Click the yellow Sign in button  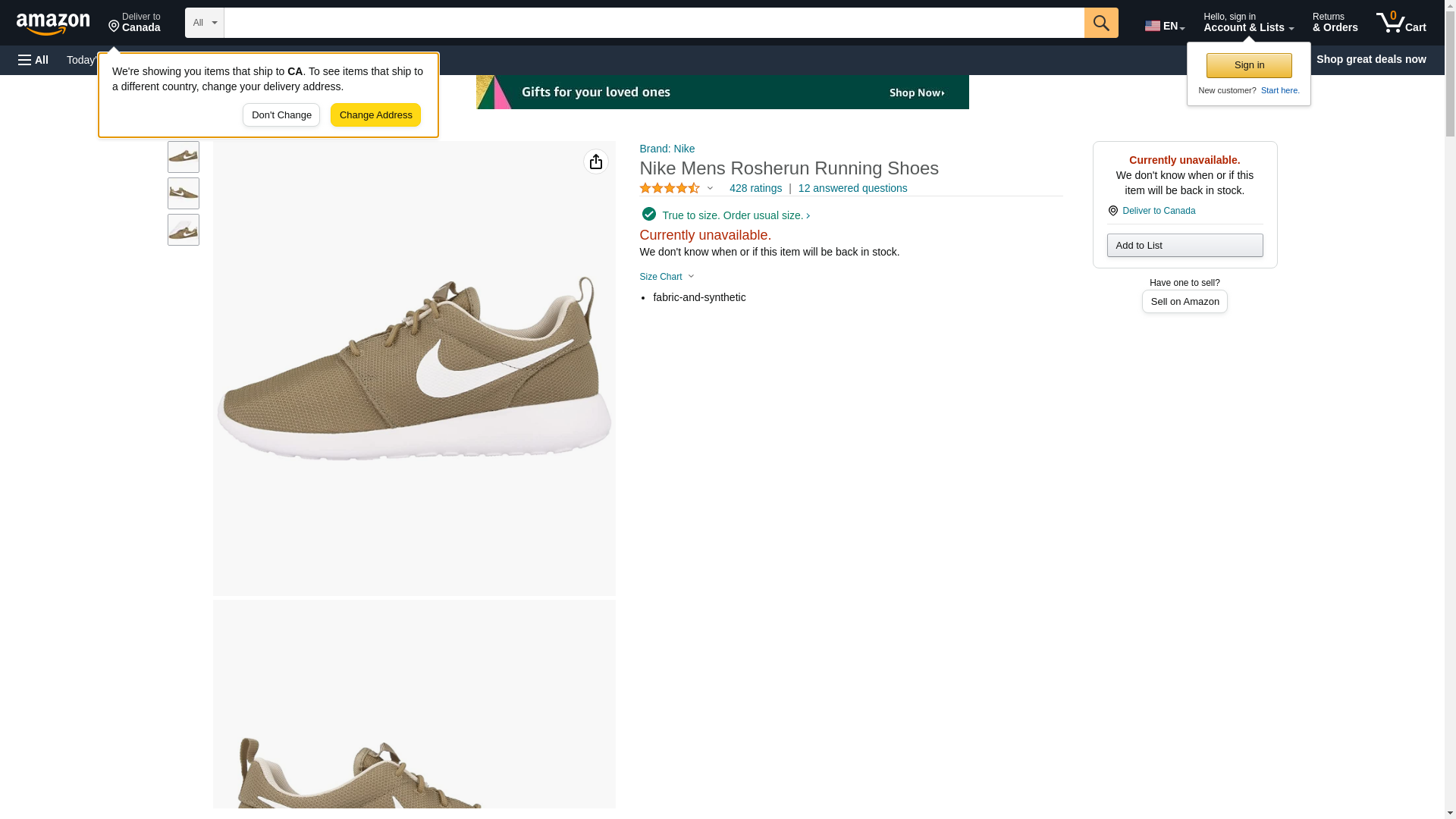1248,65
